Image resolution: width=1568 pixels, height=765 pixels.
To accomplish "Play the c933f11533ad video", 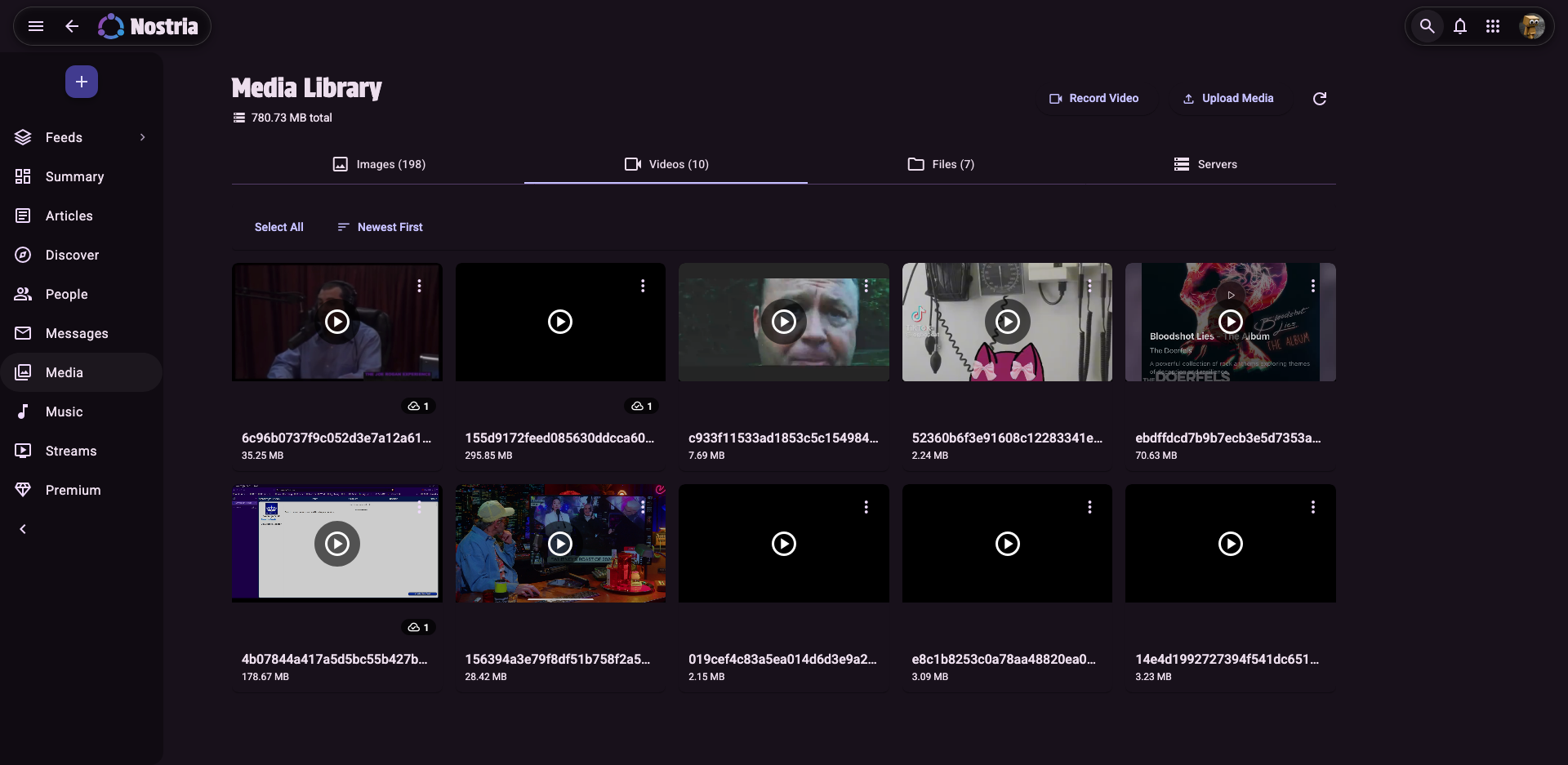I will click(783, 322).
